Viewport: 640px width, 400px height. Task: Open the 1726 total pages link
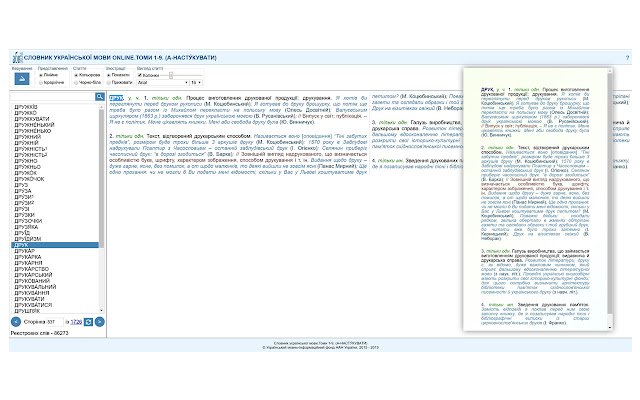76,322
